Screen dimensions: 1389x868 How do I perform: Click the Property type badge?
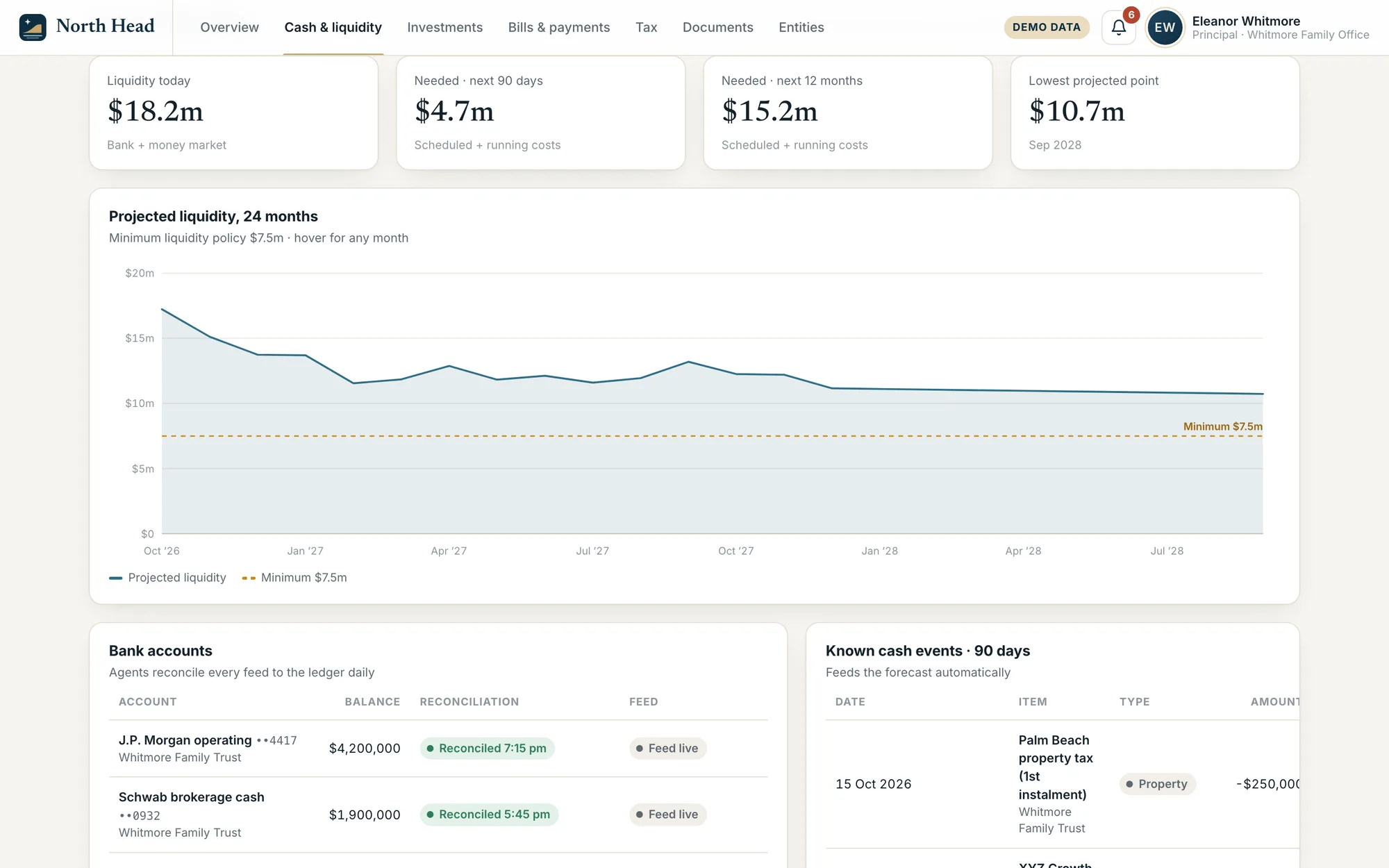(x=1157, y=784)
